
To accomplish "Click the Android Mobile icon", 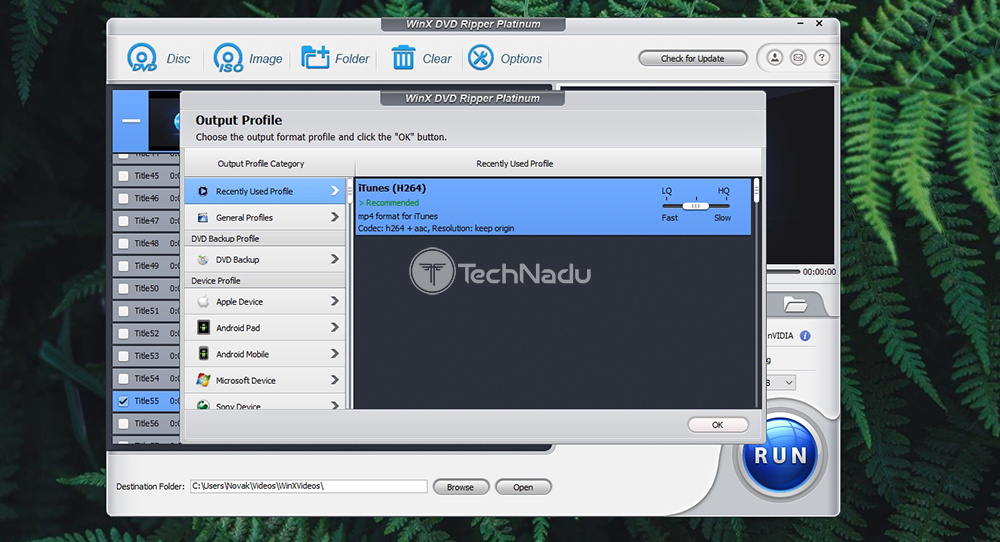I will click(203, 354).
